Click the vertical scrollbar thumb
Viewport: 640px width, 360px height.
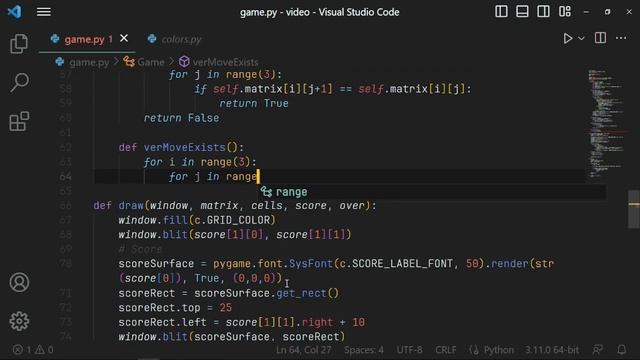pos(634,209)
